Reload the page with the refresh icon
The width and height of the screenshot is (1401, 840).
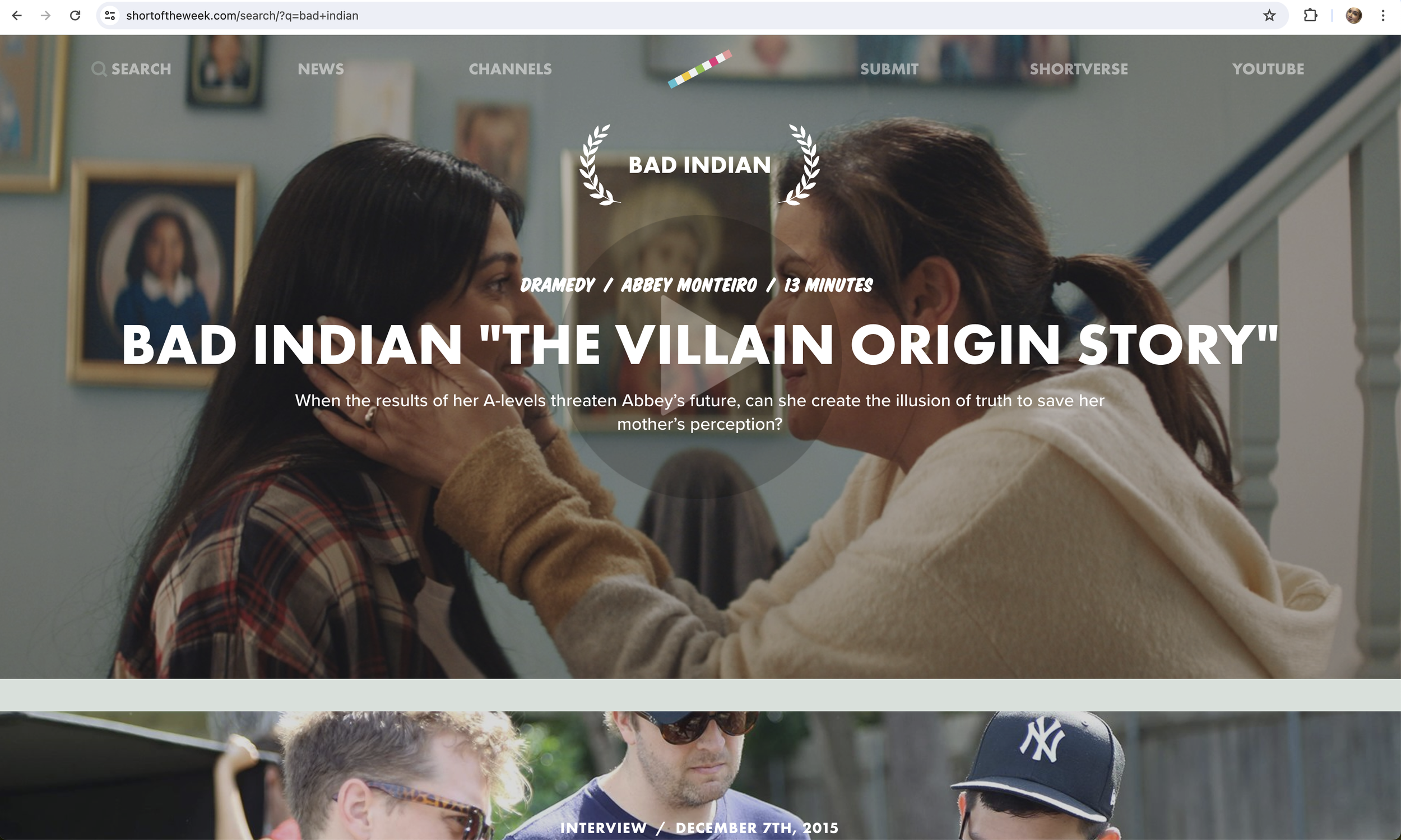click(75, 15)
